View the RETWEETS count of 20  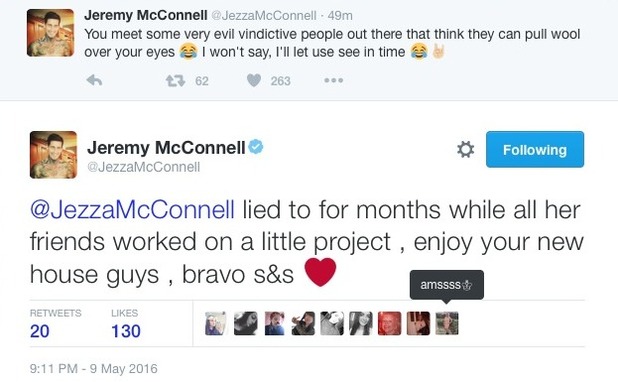(x=39, y=331)
